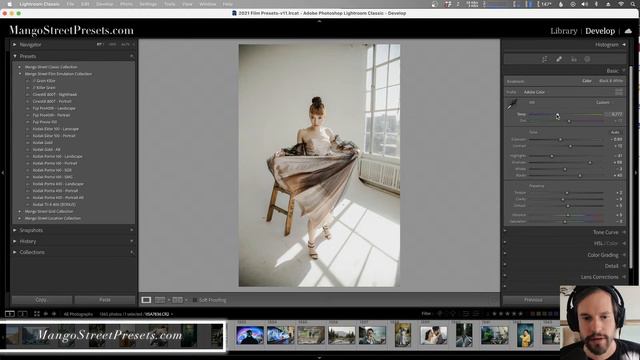This screenshot has width=640, height=360.
Task: Click the cloud sync status icon
Action: click(x=628, y=31)
